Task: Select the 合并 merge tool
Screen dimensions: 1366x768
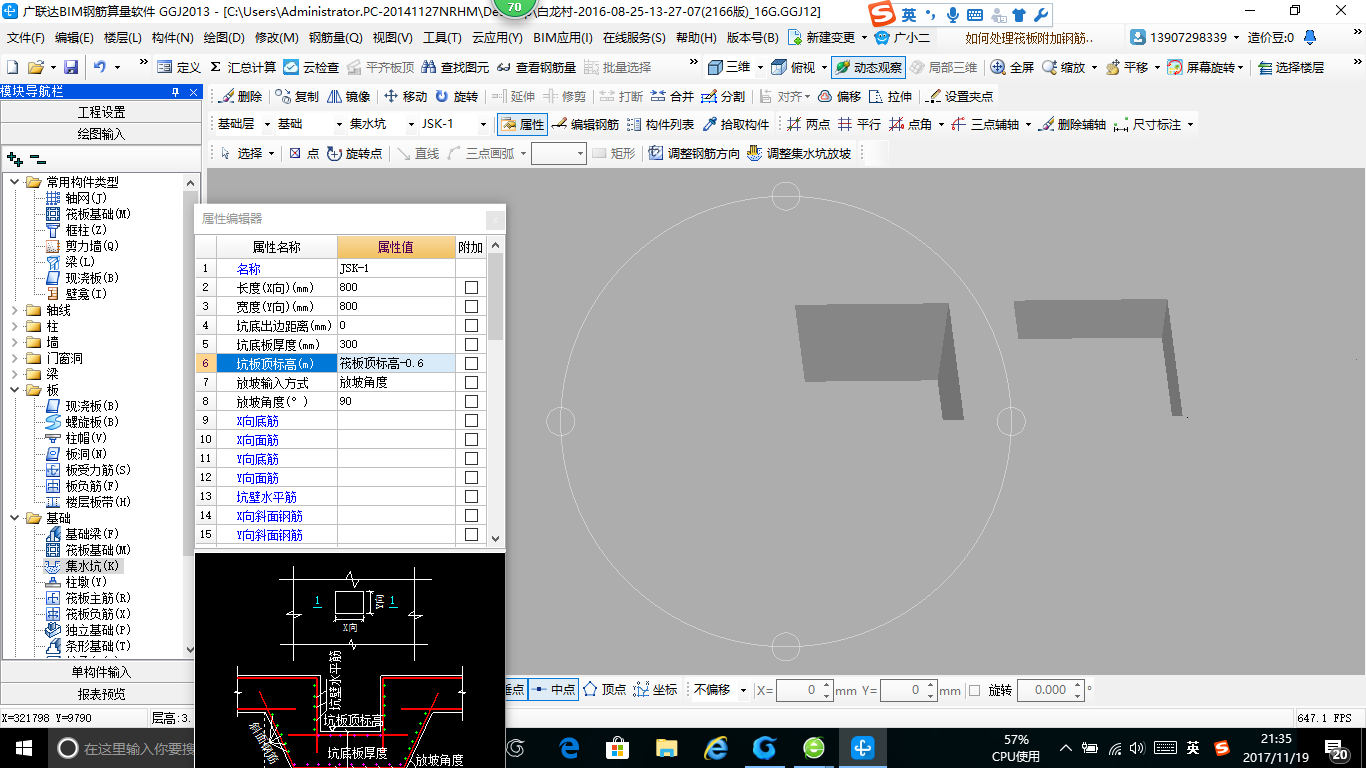Action: (x=671, y=96)
